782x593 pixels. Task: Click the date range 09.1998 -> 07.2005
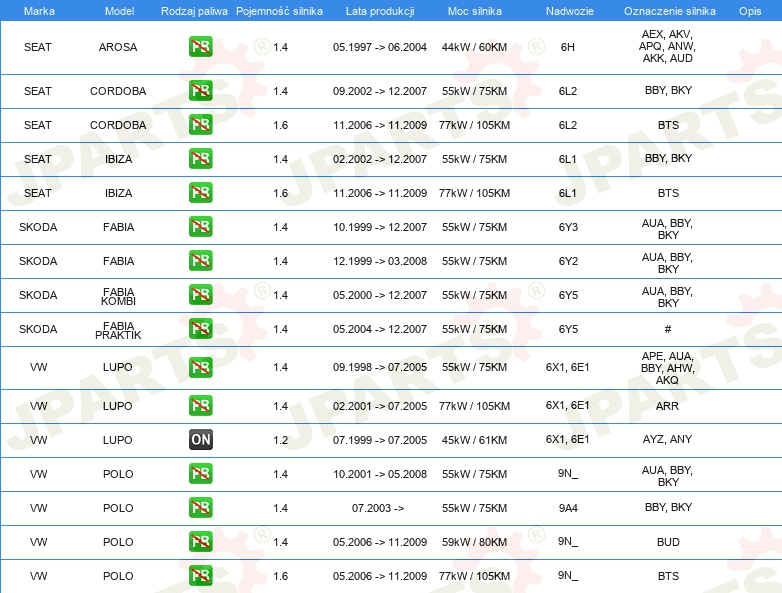click(380, 367)
